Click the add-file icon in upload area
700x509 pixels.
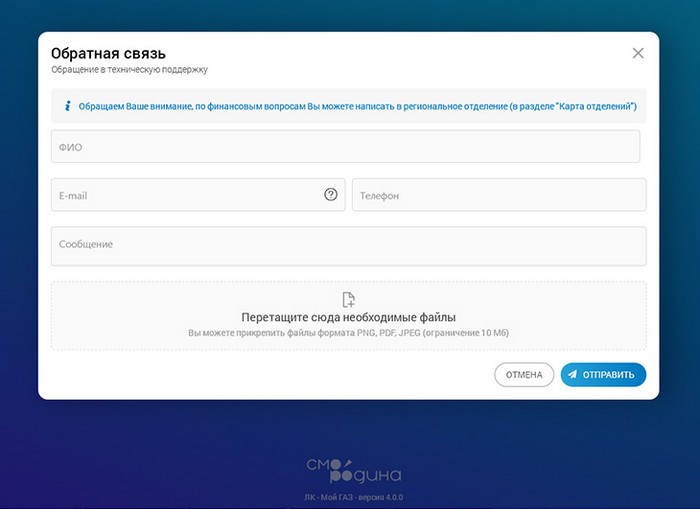[349, 300]
